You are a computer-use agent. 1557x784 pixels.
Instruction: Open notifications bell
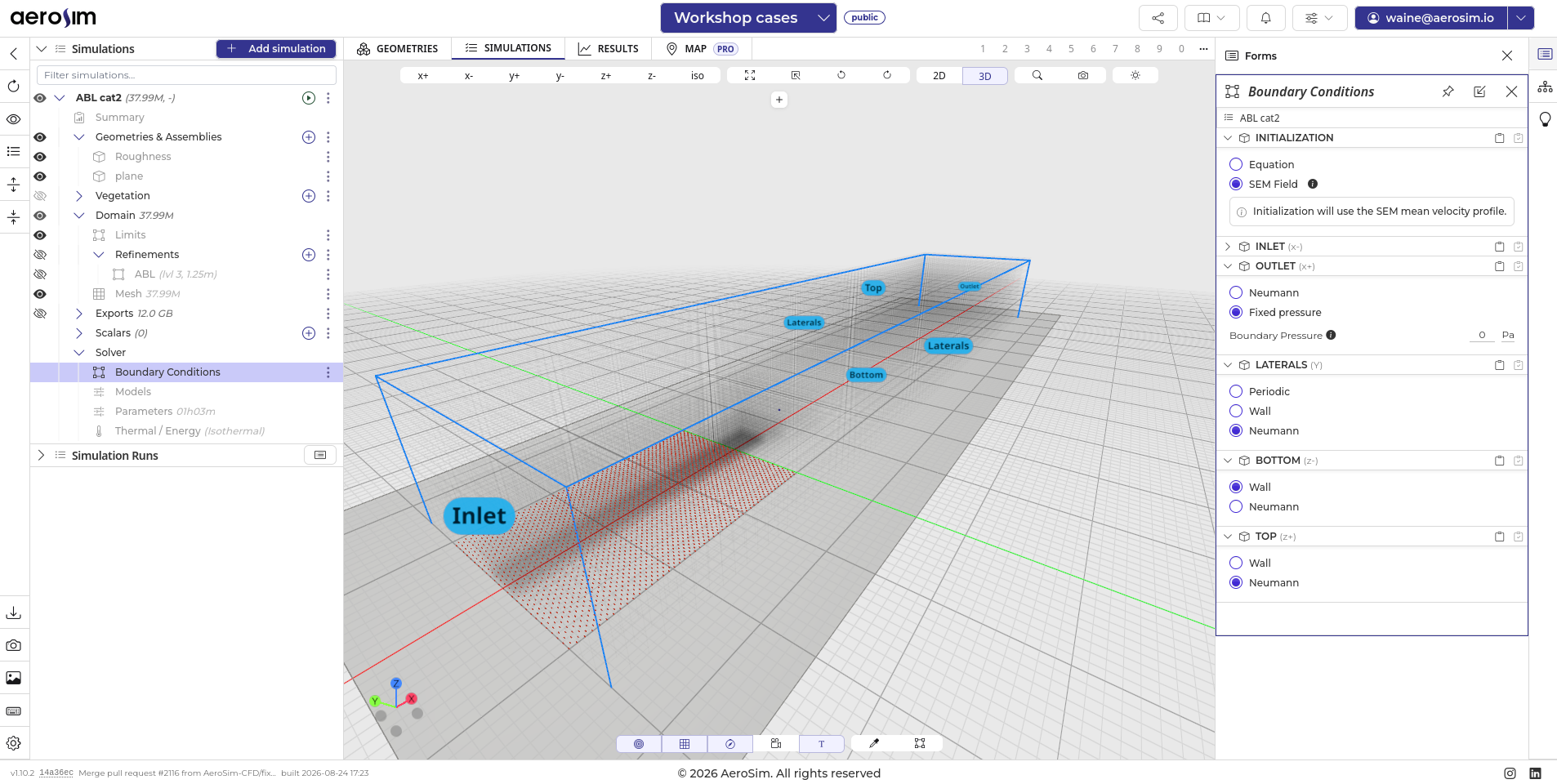(x=1265, y=18)
